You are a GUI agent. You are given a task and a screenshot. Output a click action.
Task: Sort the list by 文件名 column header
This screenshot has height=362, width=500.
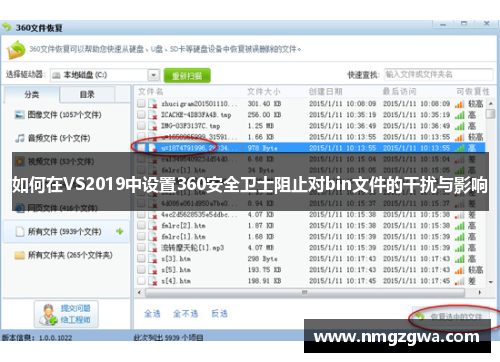(151, 91)
